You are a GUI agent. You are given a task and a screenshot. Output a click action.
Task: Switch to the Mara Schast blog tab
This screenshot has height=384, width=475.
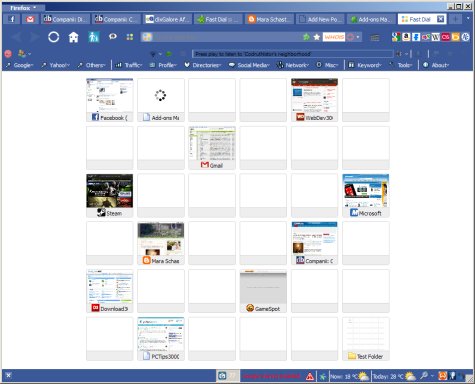[270, 19]
